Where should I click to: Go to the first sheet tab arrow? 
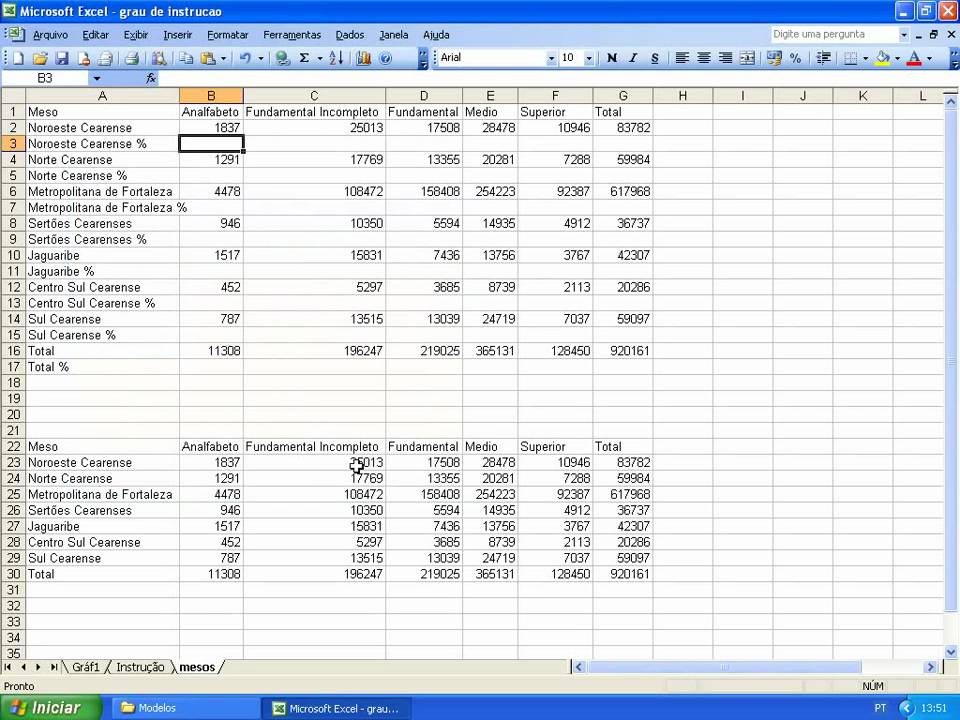[x=8, y=667]
